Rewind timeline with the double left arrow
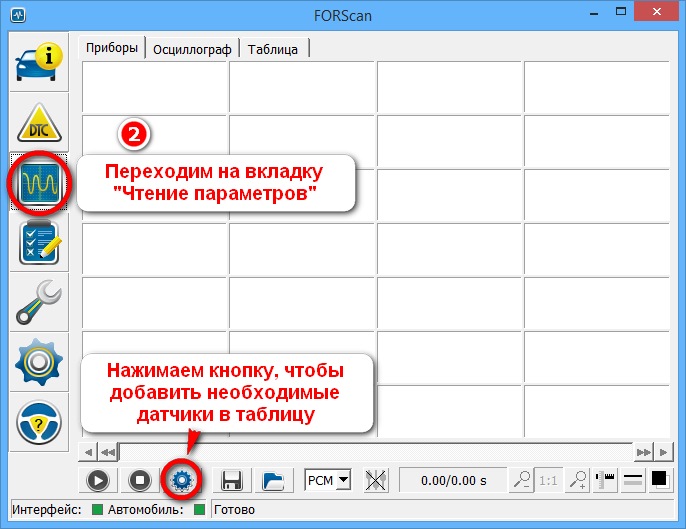Image resolution: width=686 pixels, height=529 pixels. [x=108, y=452]
